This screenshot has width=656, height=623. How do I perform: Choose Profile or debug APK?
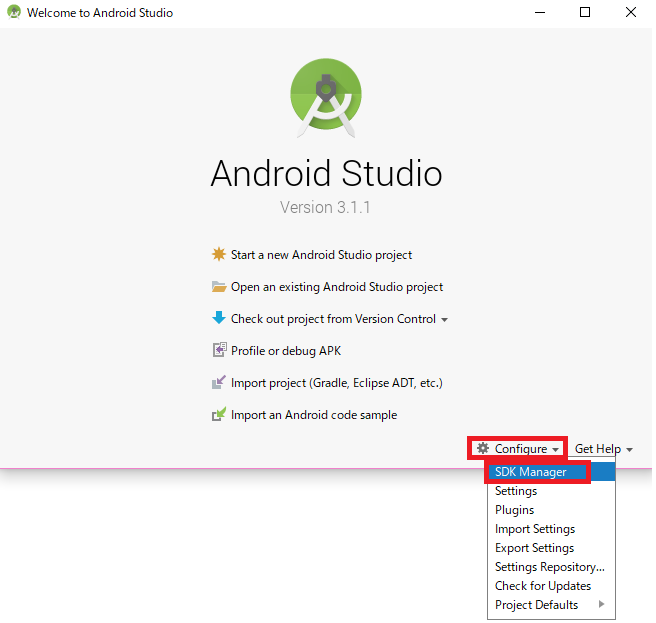click(286, 351)
